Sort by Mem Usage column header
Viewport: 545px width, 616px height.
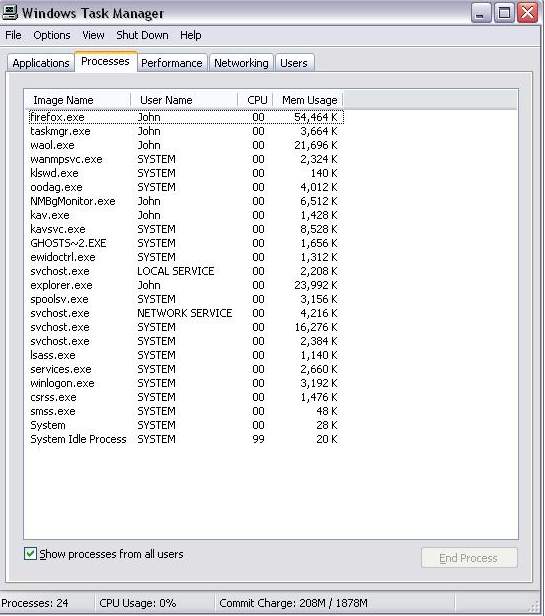(308, 100)
